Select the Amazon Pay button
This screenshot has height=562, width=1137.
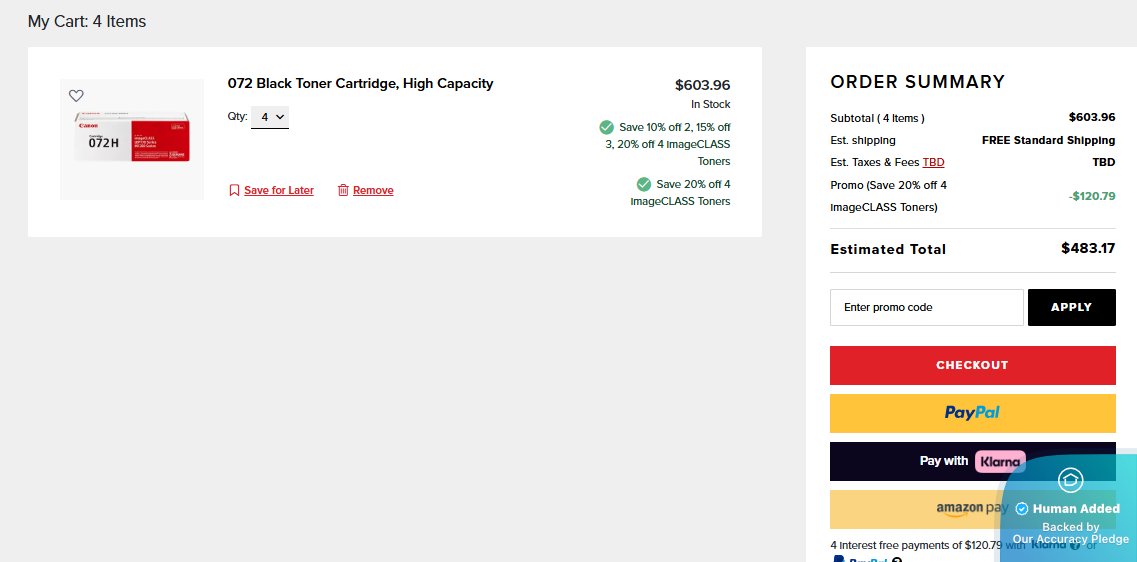915,509
